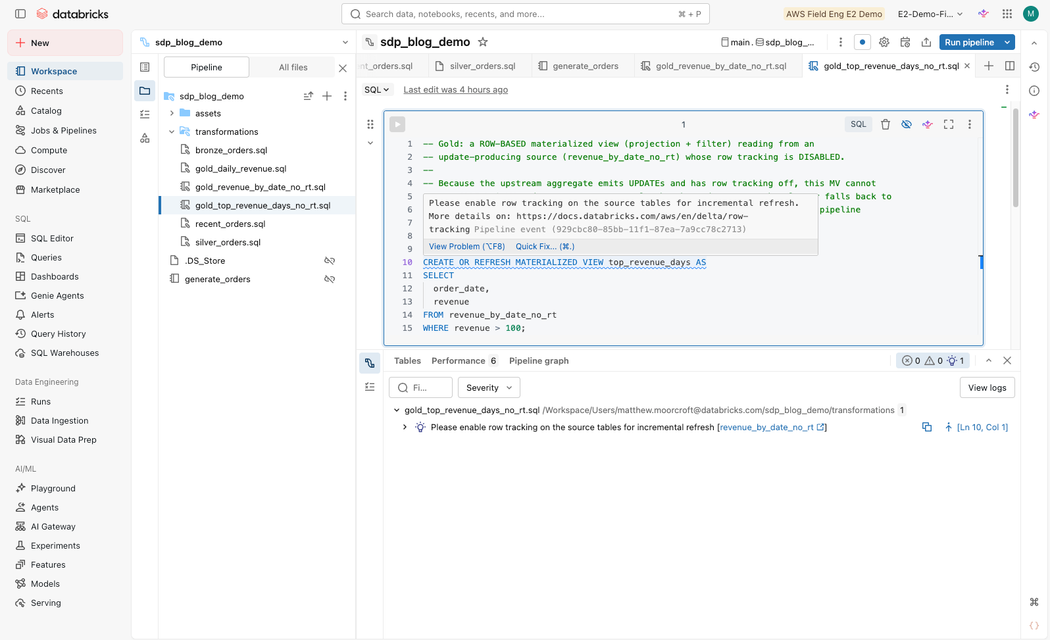Add a new file to sdp_blog_demo
The height and width of the screenshot is (640, 1050).
pos(327,96)
